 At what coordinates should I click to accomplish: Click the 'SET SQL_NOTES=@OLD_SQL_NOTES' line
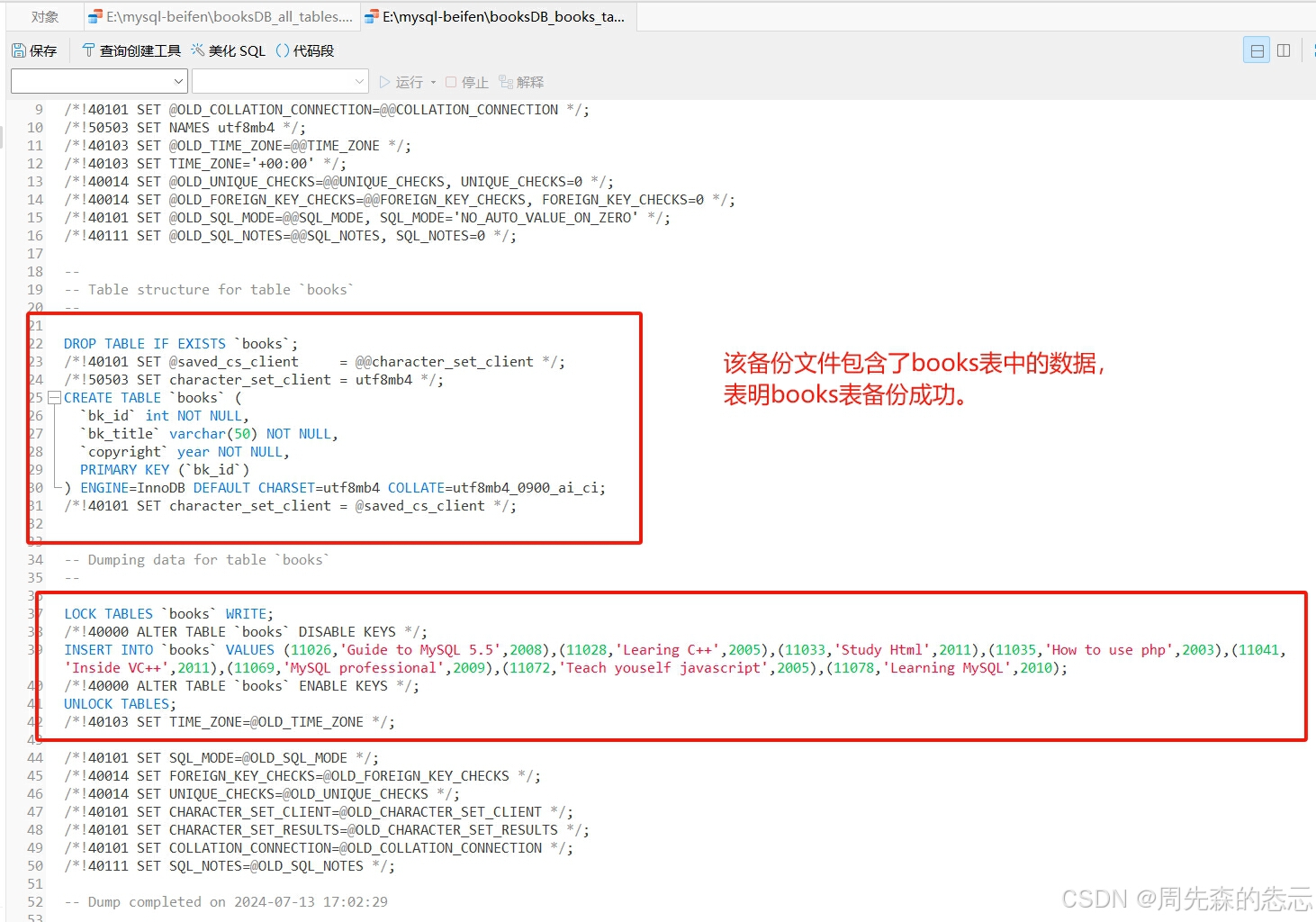230,866
